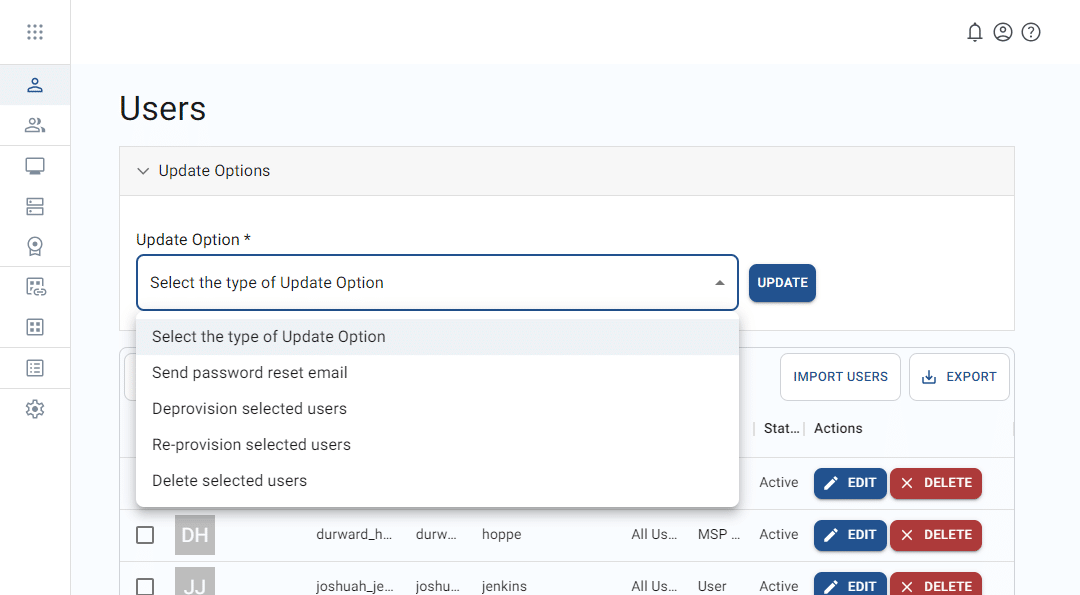Collapse the Update Options panel
Image resolution: width=1080 pixels, height=595 pixels.
(x=143, y=171)
